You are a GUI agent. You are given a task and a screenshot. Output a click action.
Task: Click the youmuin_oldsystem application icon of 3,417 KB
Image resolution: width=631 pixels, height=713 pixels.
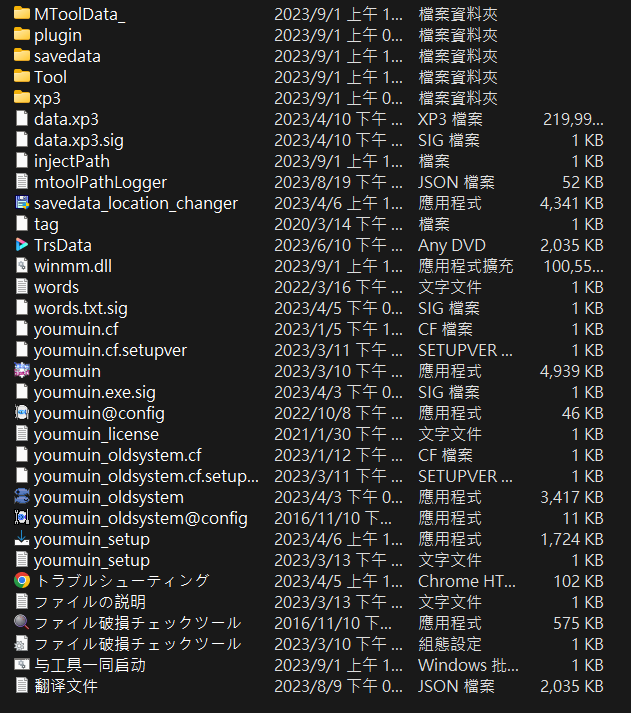pos(22,497)
